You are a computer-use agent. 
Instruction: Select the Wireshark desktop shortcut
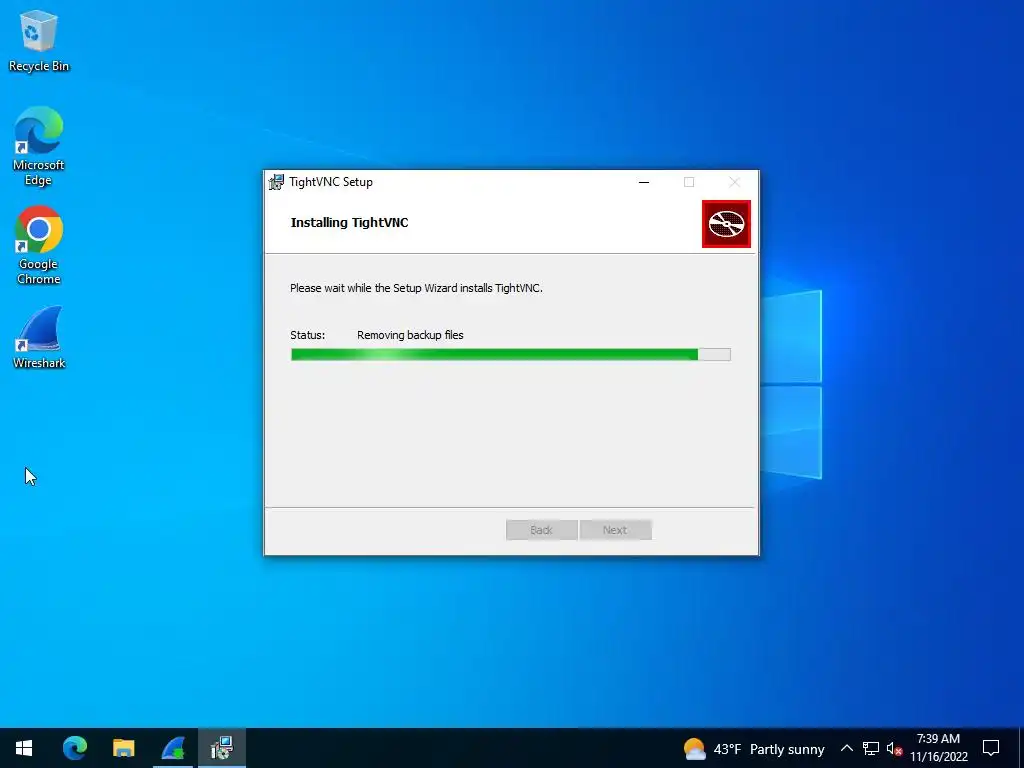coord(39,337)
